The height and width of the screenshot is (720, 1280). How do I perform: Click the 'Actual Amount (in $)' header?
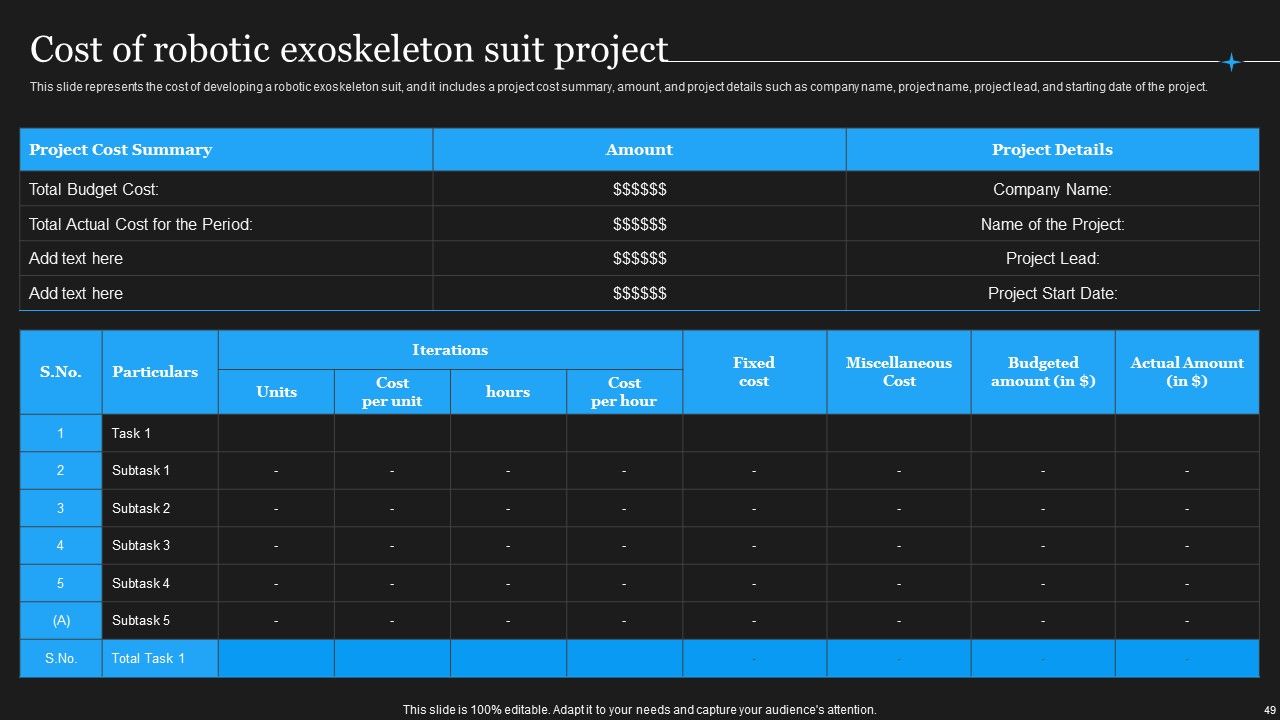[x=1187, y=372]
